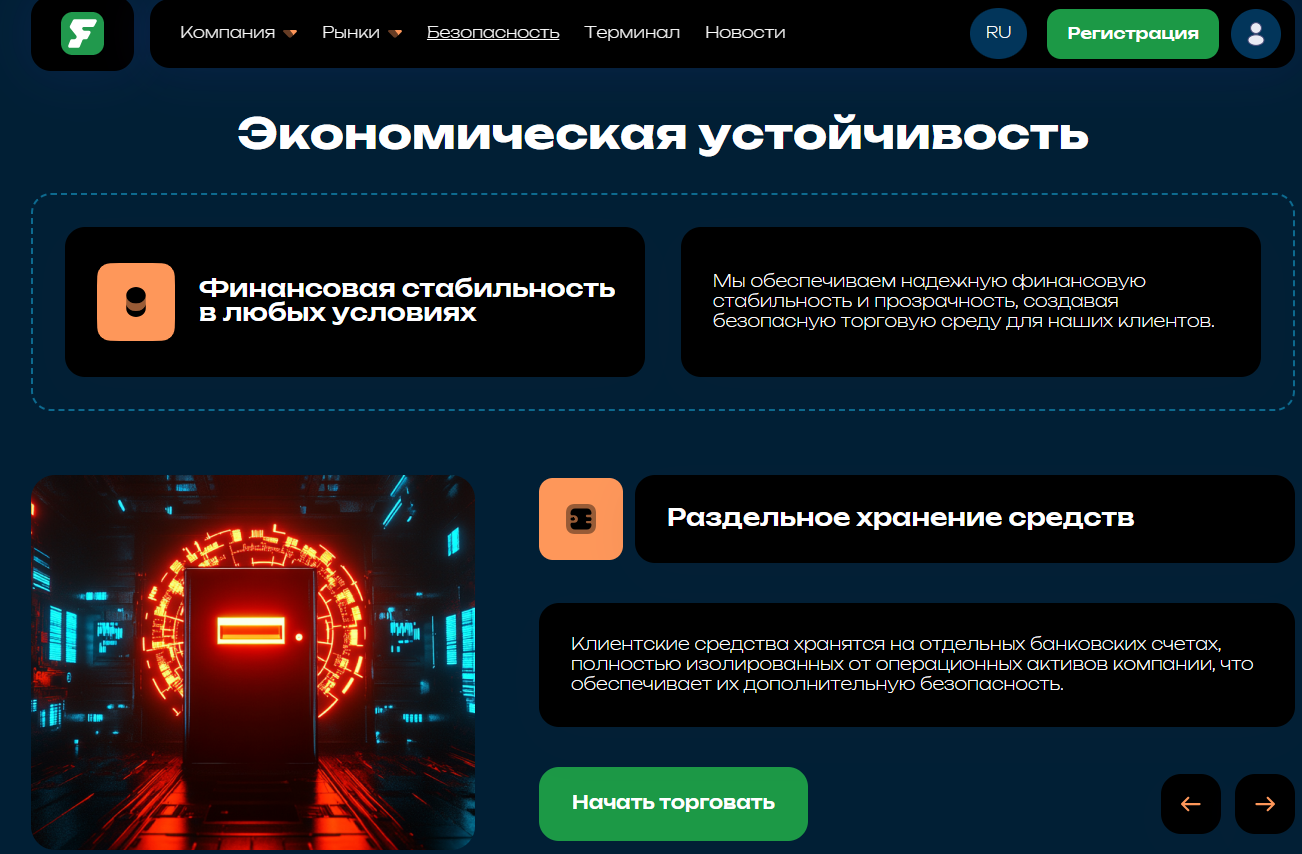Select Новости in the navigation bar
This screenshot has height=854, width=1302.
coord(744,32)
